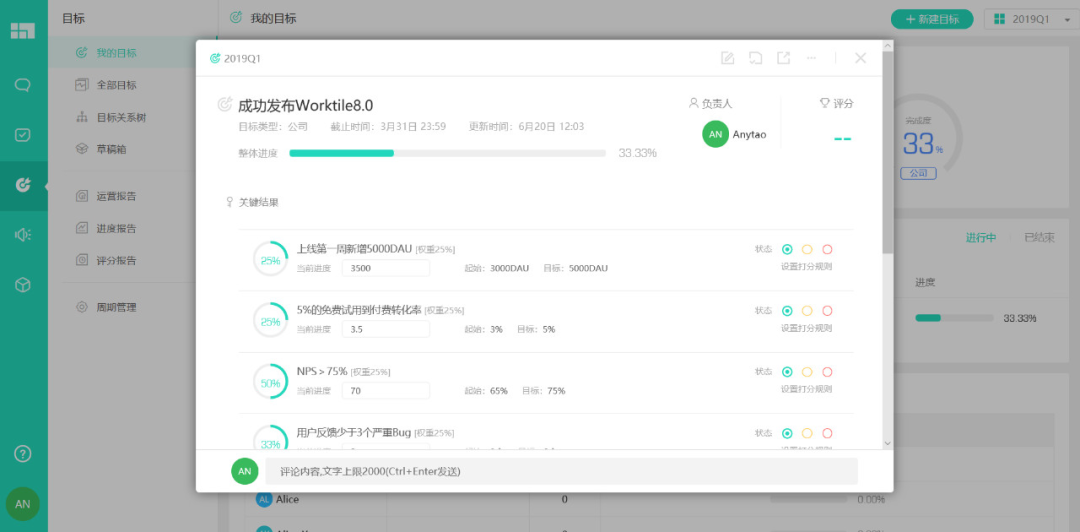Viewport: 1080px width, 532px height.
Task: Click 设置打分规则 for NPS > 75%
Action: pos(807,389)
